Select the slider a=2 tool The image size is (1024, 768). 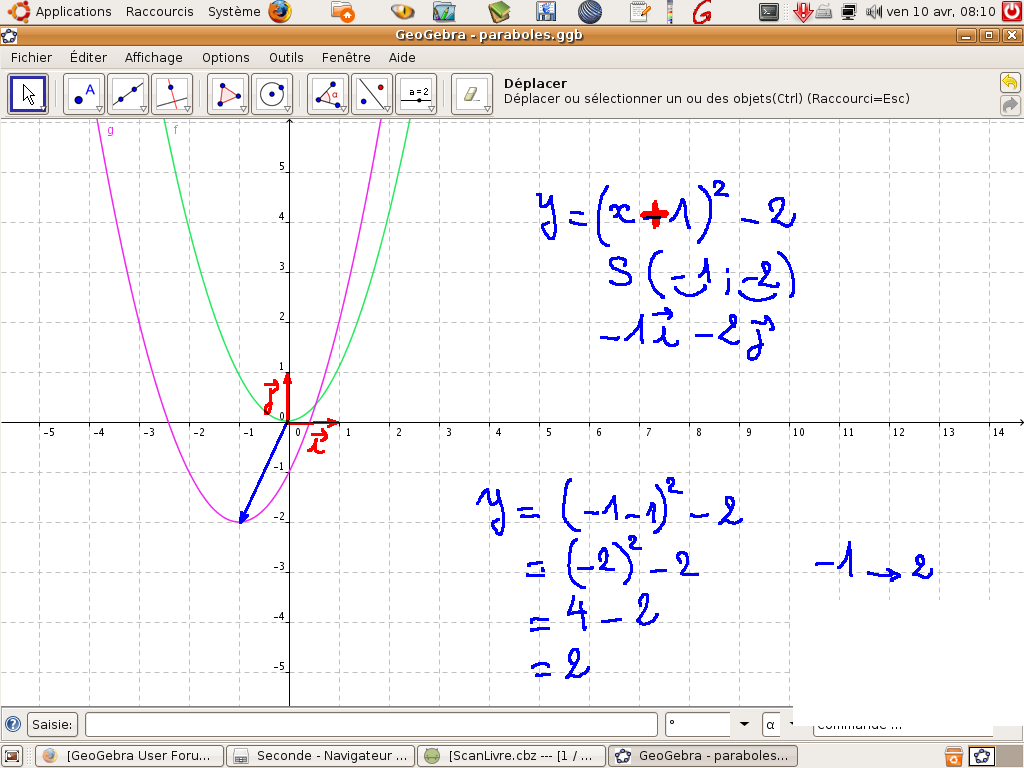(416, 94)
